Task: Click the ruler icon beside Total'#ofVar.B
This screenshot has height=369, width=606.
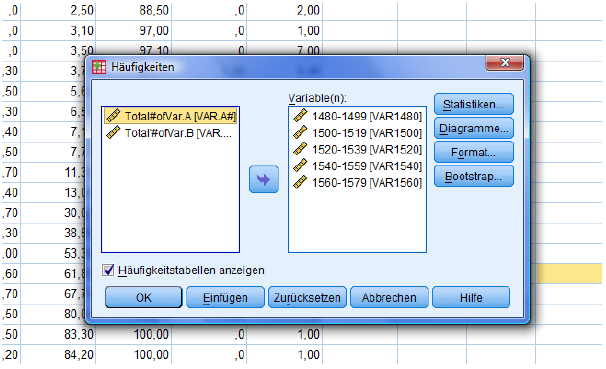Action: tap(113, 133)
